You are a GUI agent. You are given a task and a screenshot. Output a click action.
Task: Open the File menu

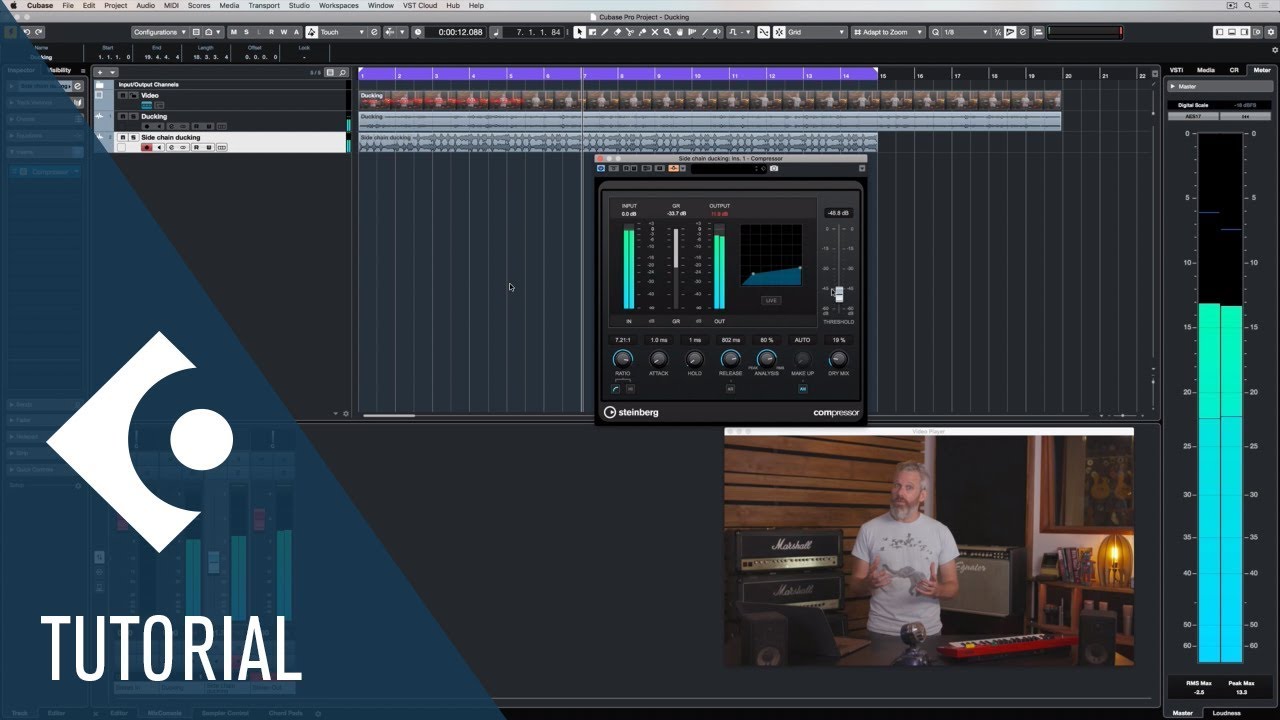pos(68,5)
